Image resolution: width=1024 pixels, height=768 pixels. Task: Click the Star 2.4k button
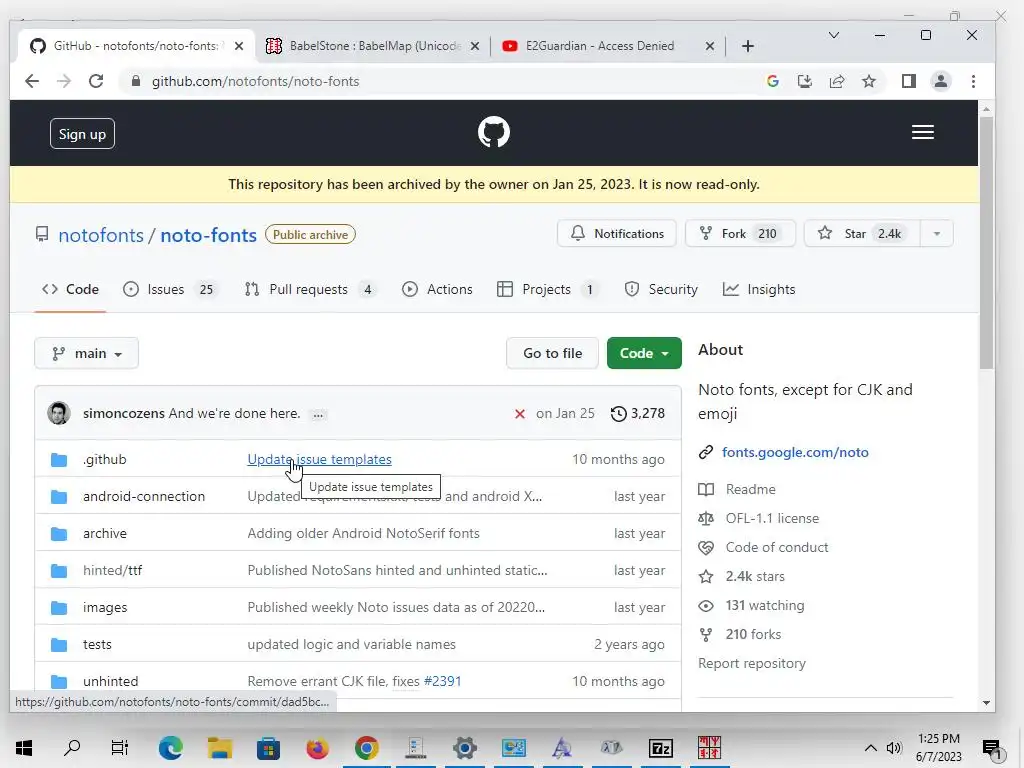click(862, 234)
